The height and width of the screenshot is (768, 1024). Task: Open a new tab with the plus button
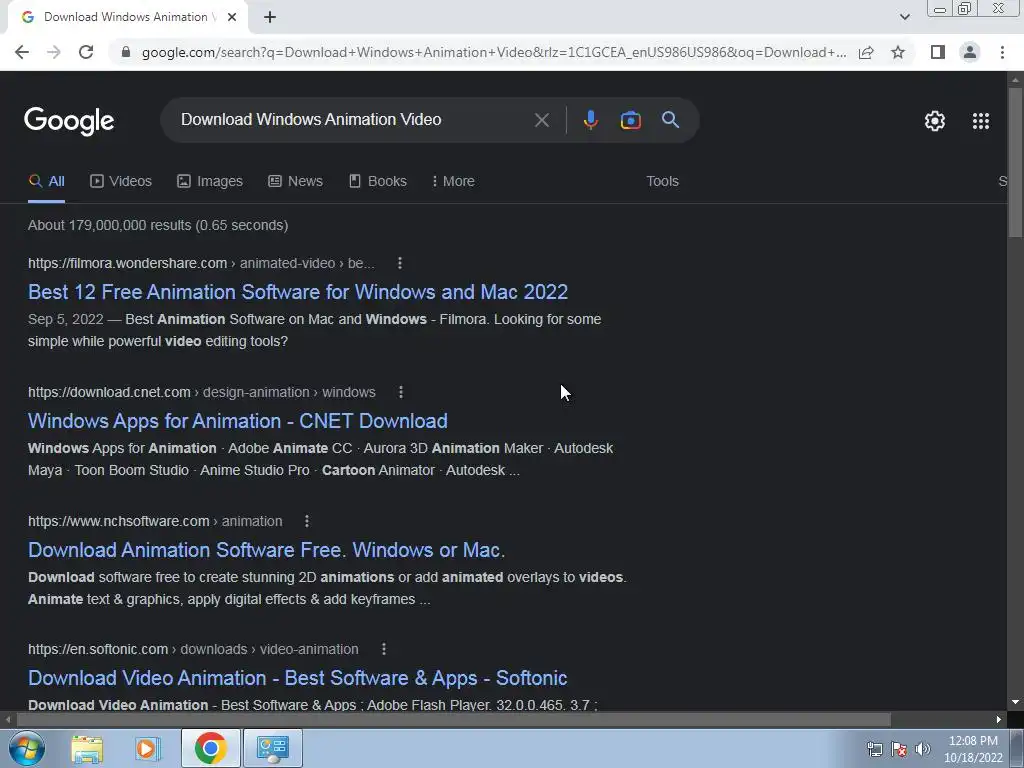click(x=270, y=18)
